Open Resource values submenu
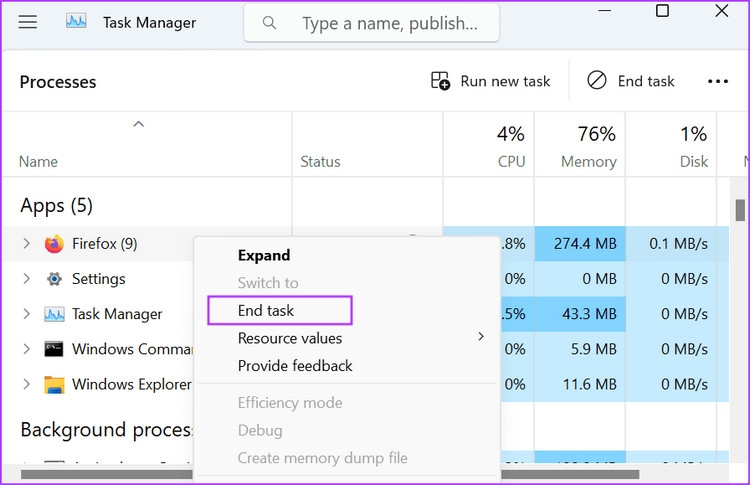Viewport: 750px width, 485px height. point(346,338)
